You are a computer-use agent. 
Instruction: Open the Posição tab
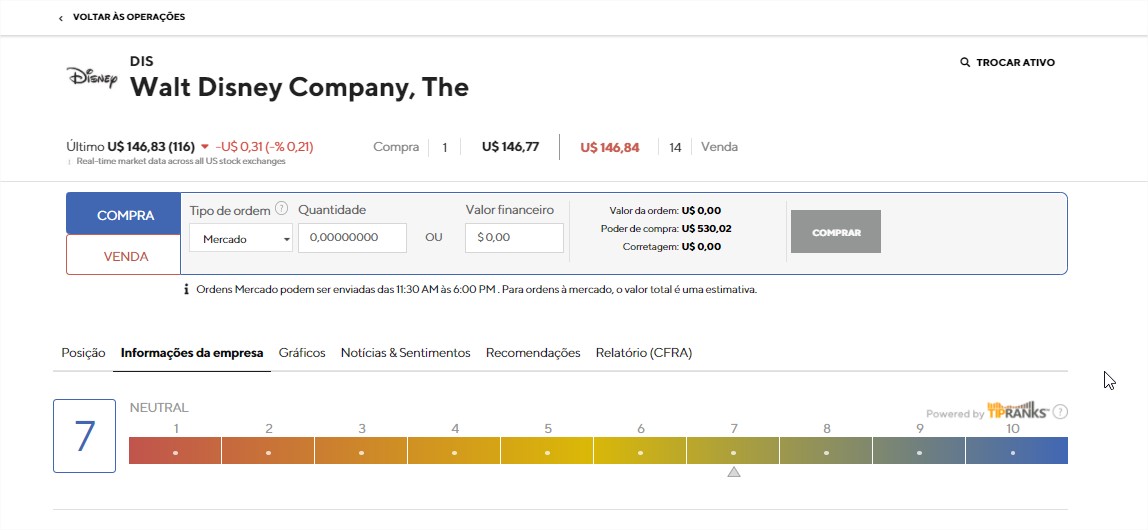click(83, 353)
